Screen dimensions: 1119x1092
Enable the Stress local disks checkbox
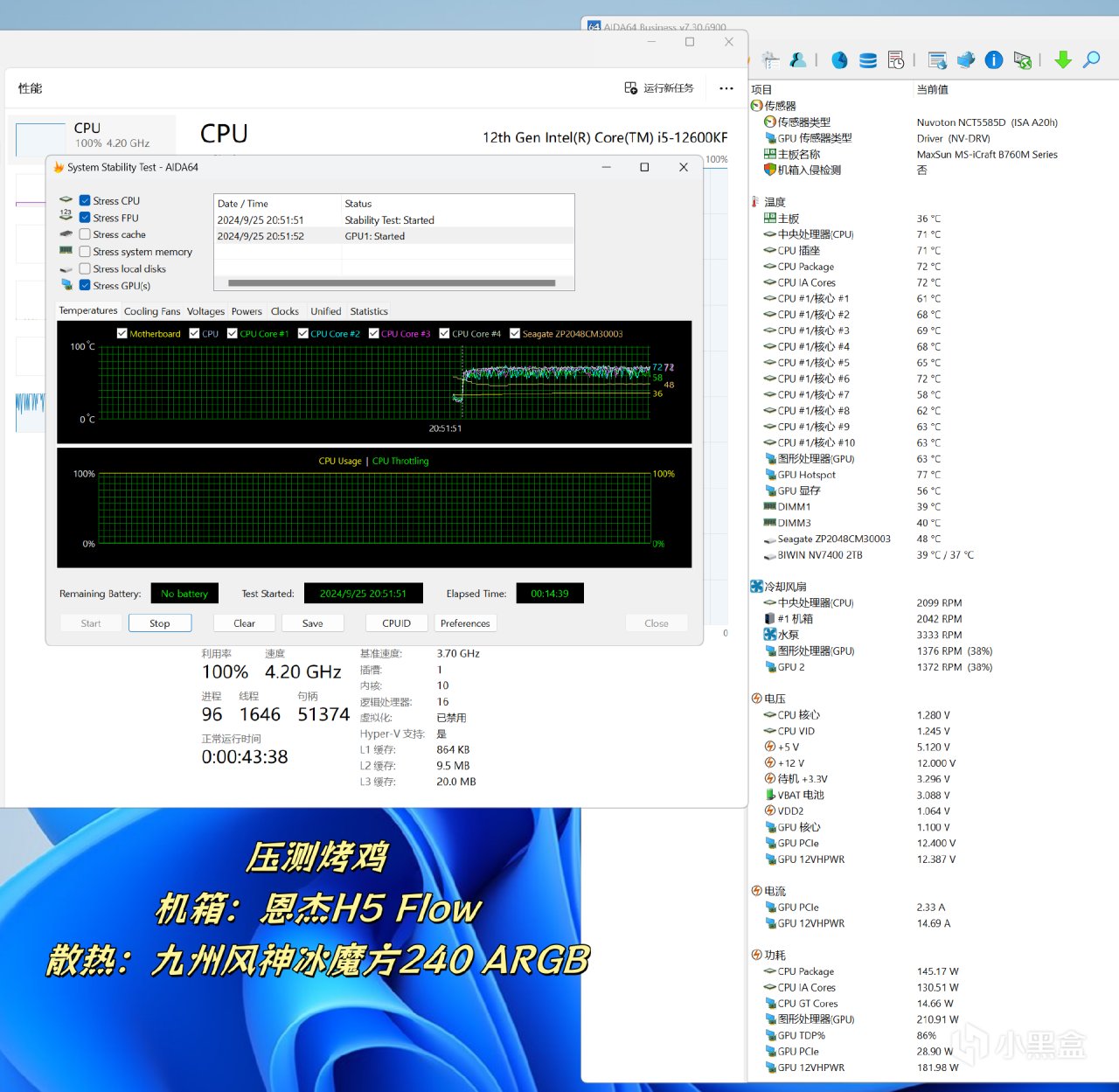coord(85,268)
